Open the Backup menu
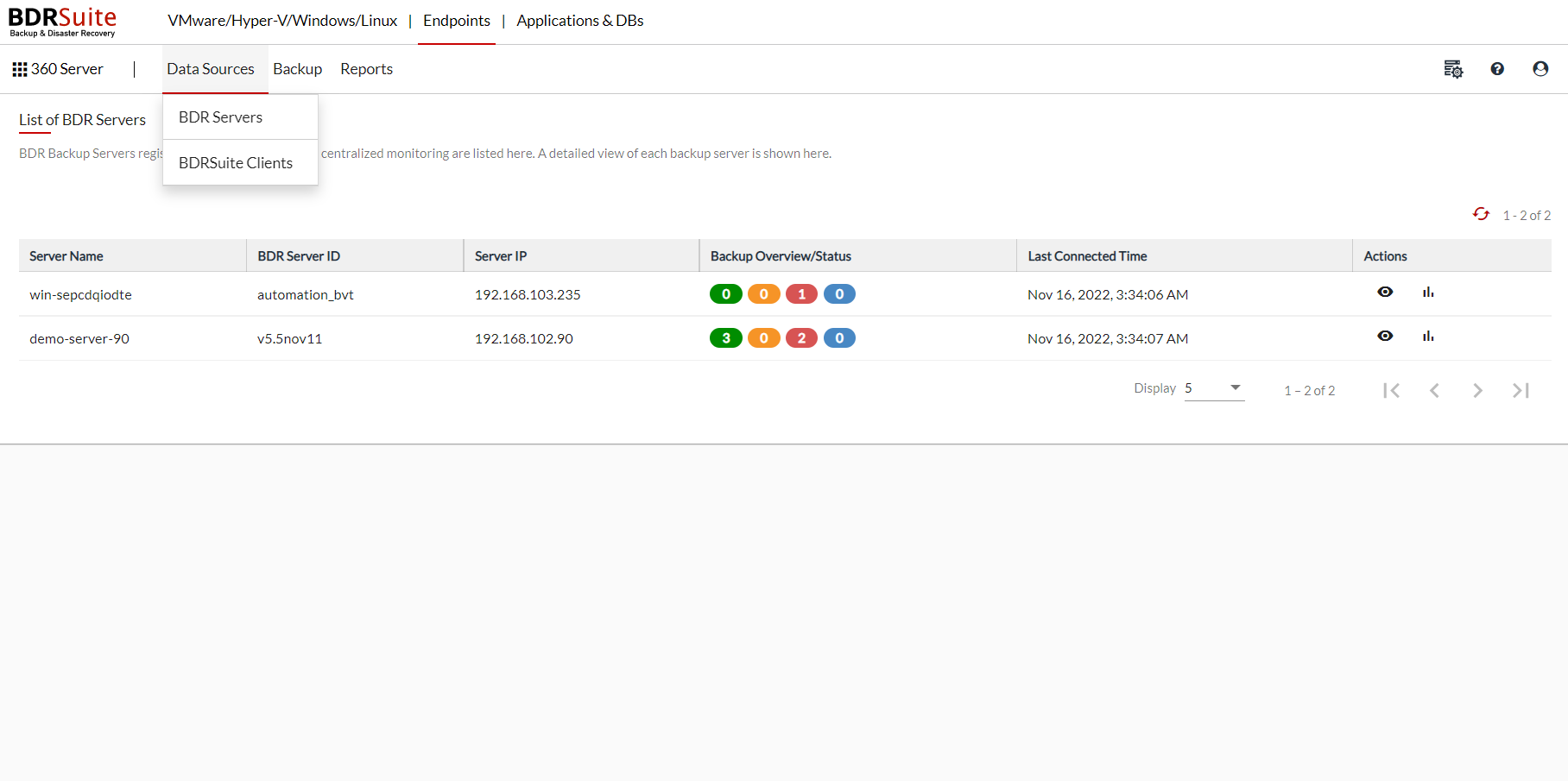The image size is (1568, 781). (298, 69)
